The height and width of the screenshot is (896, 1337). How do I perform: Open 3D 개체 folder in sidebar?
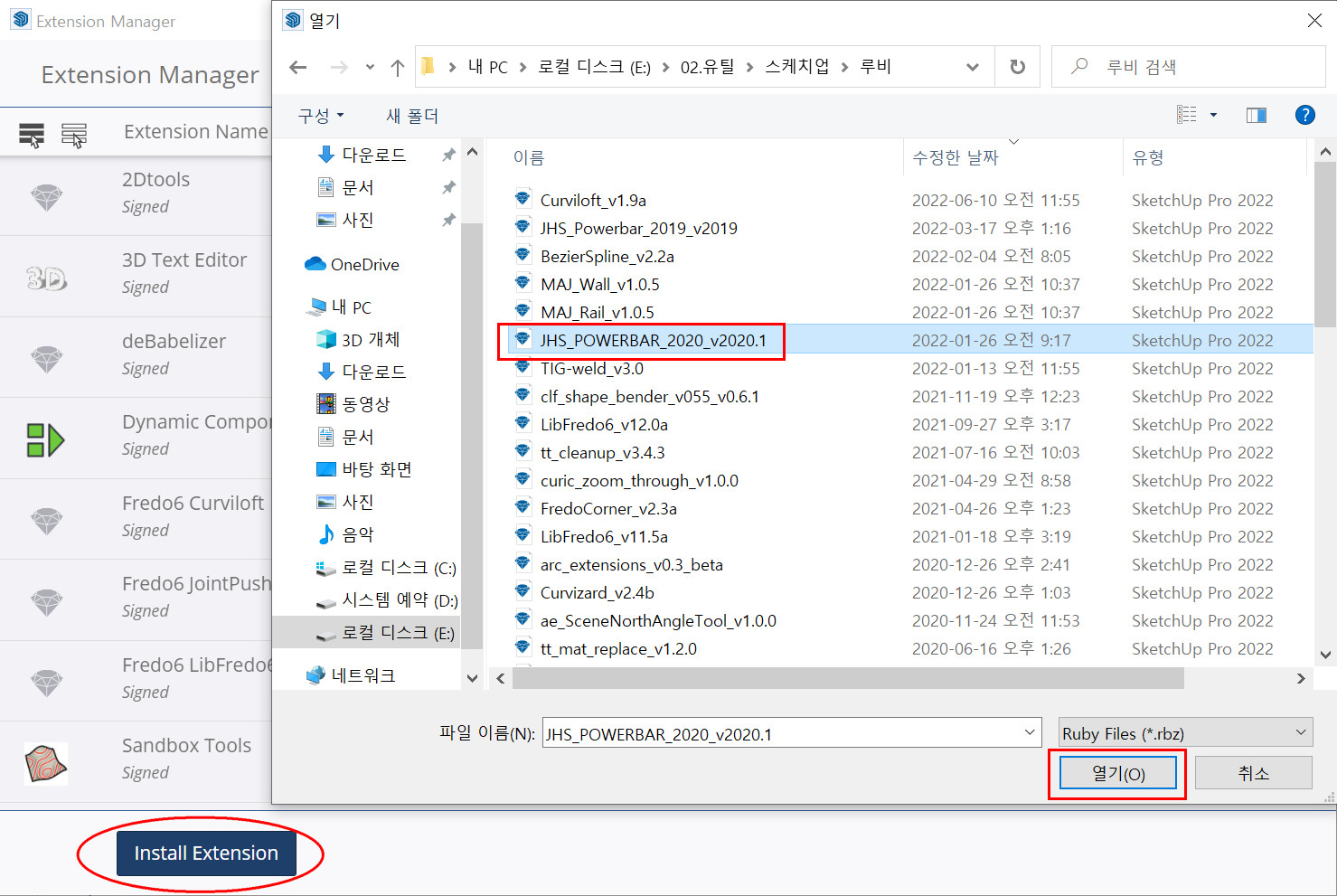(x=357, y=339)
